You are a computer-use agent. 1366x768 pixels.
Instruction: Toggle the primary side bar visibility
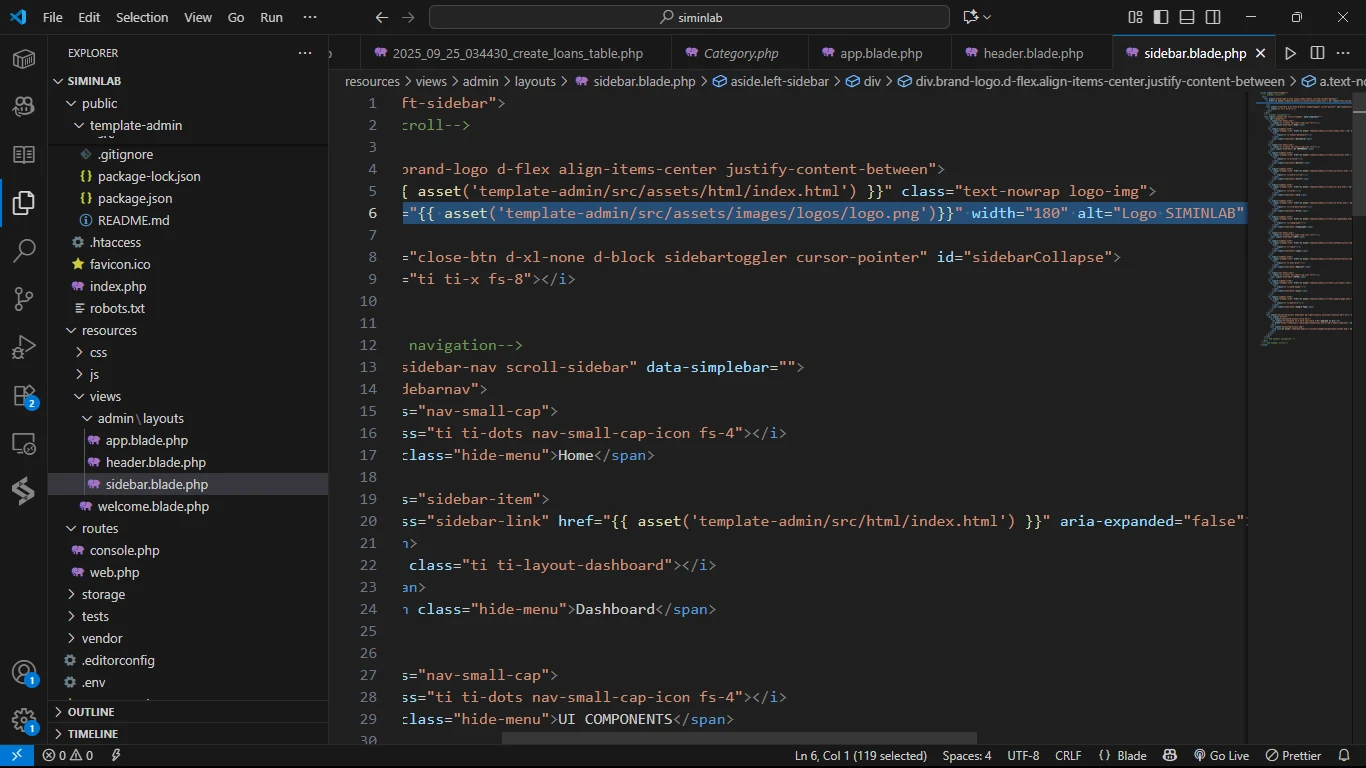[x=1161, y=17]
